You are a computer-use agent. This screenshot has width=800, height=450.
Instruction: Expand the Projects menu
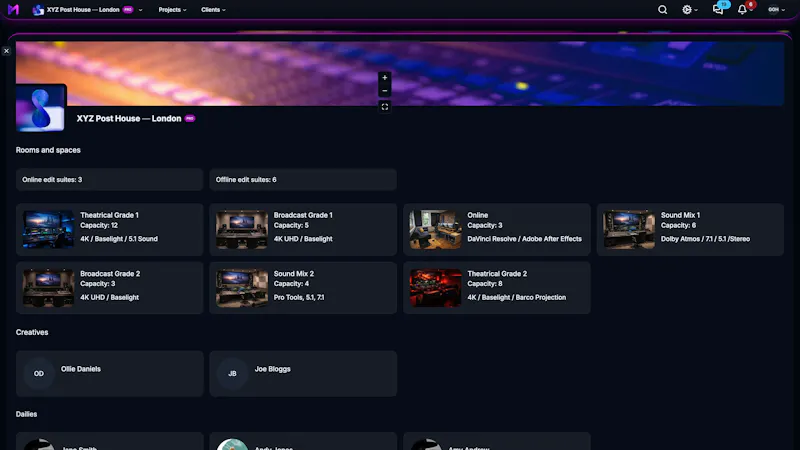(x=172, y=10)
